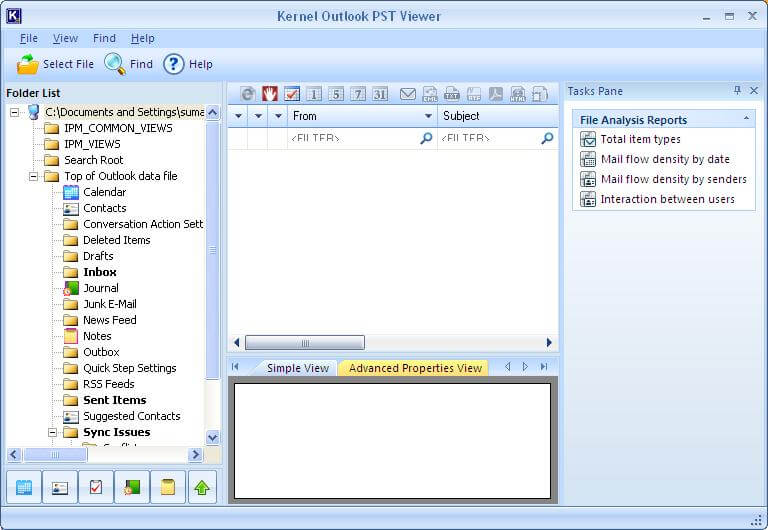The image size is (768, 530).
Task: Collapse the Sync Issues folder
Action: tap(52, 433)
